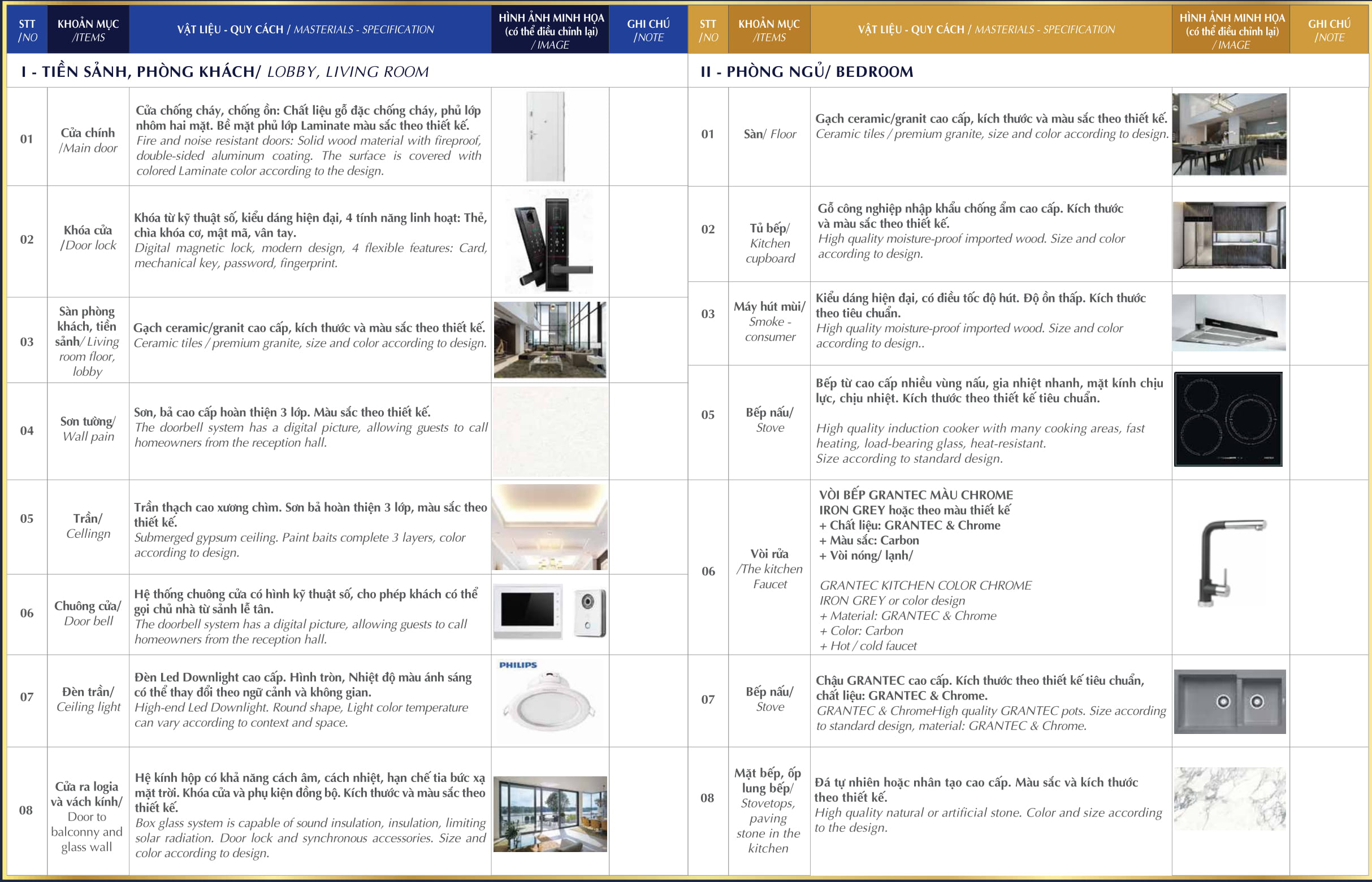
Task: Click the bedroom floor dining photo
Action: click(x=1229, y=134)
